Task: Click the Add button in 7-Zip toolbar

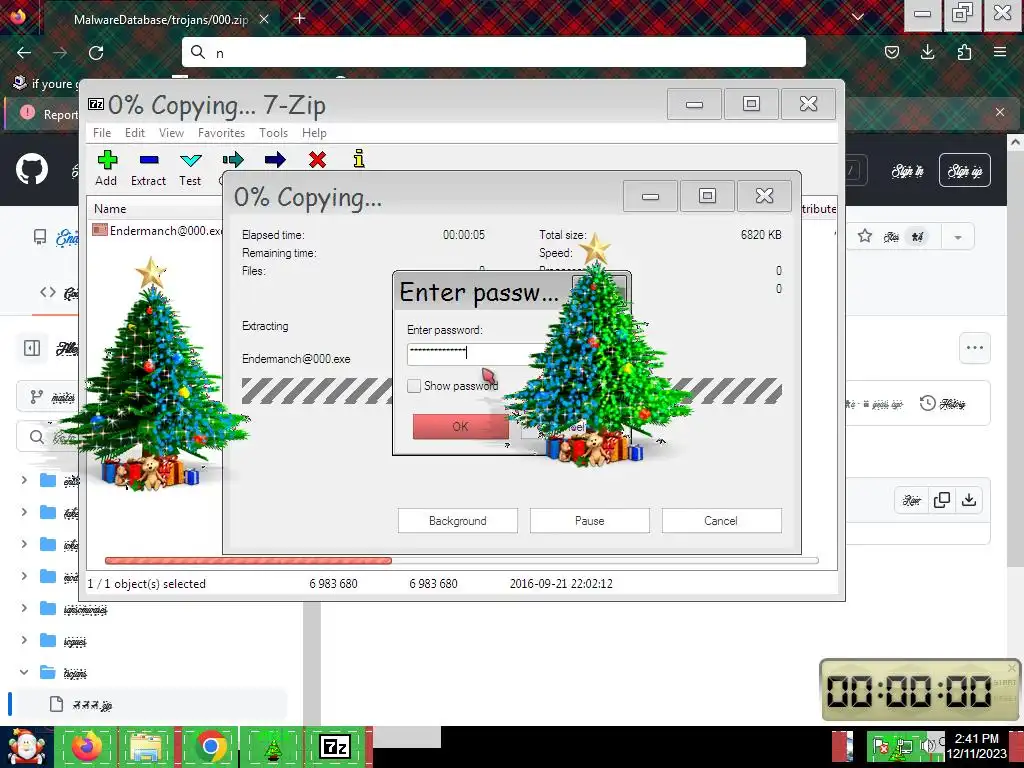Action: point(106,168)
